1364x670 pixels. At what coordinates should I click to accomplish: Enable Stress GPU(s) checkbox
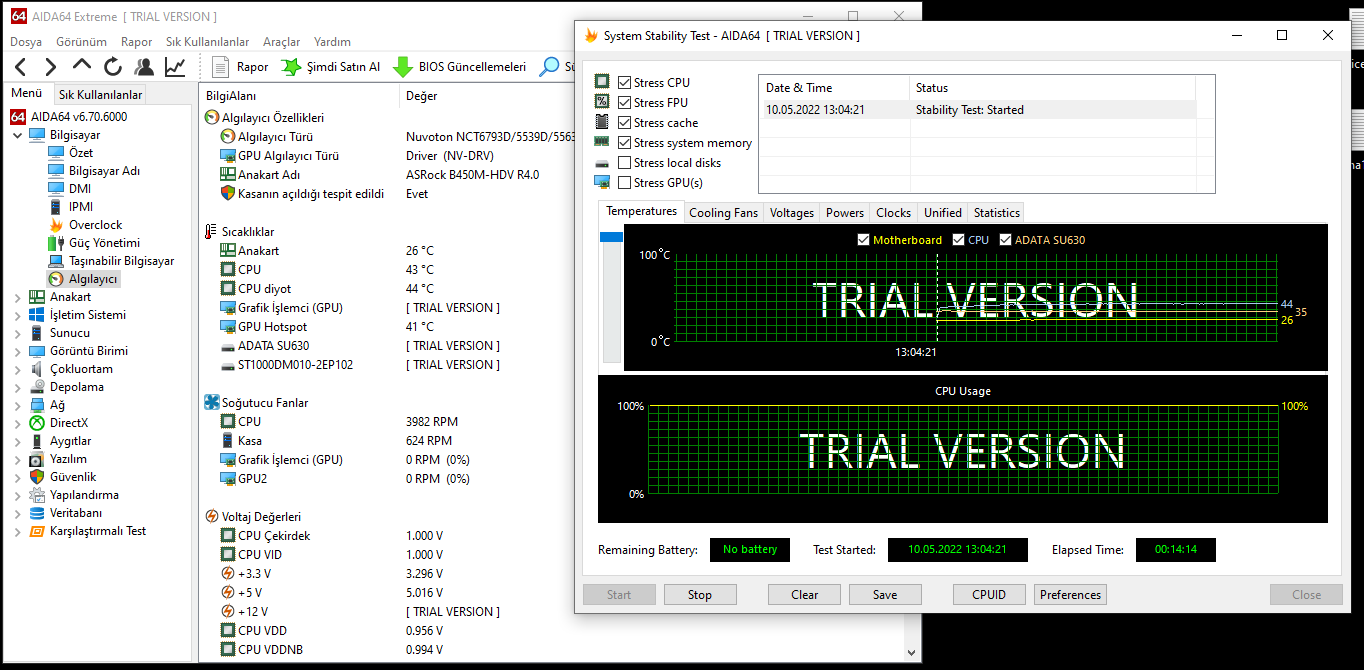[x=625, y=182]
